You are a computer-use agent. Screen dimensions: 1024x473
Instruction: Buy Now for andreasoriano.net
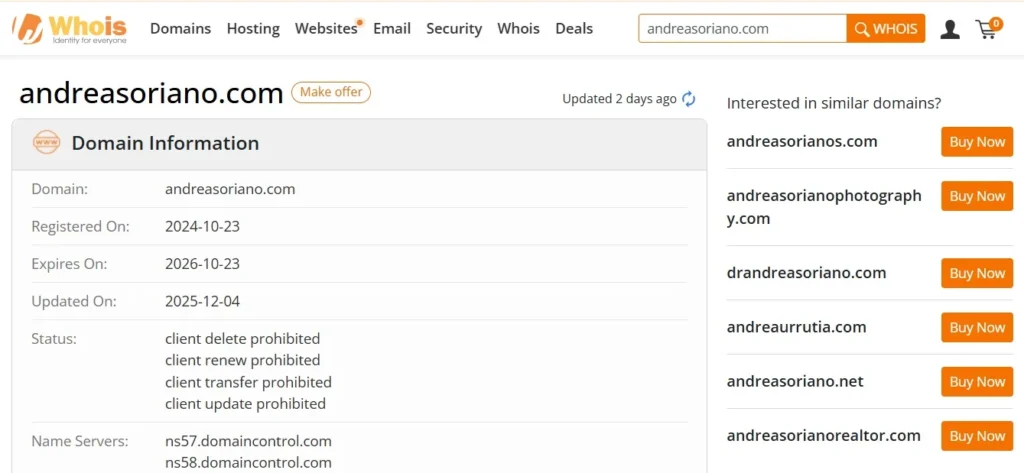pos(977,382)
